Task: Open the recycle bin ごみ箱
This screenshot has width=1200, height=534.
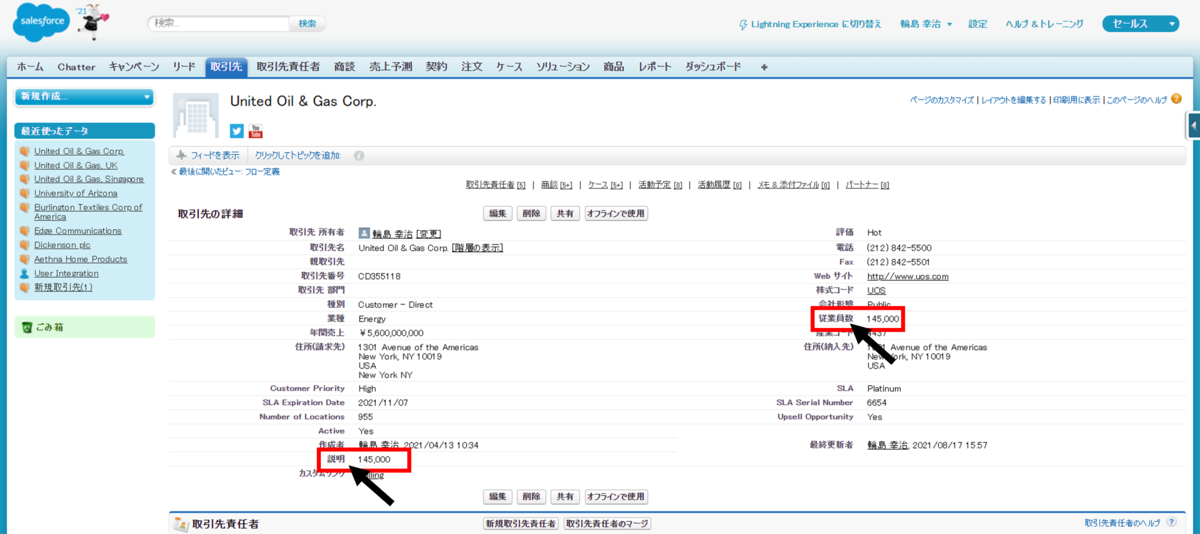Action: pos(41,327)
